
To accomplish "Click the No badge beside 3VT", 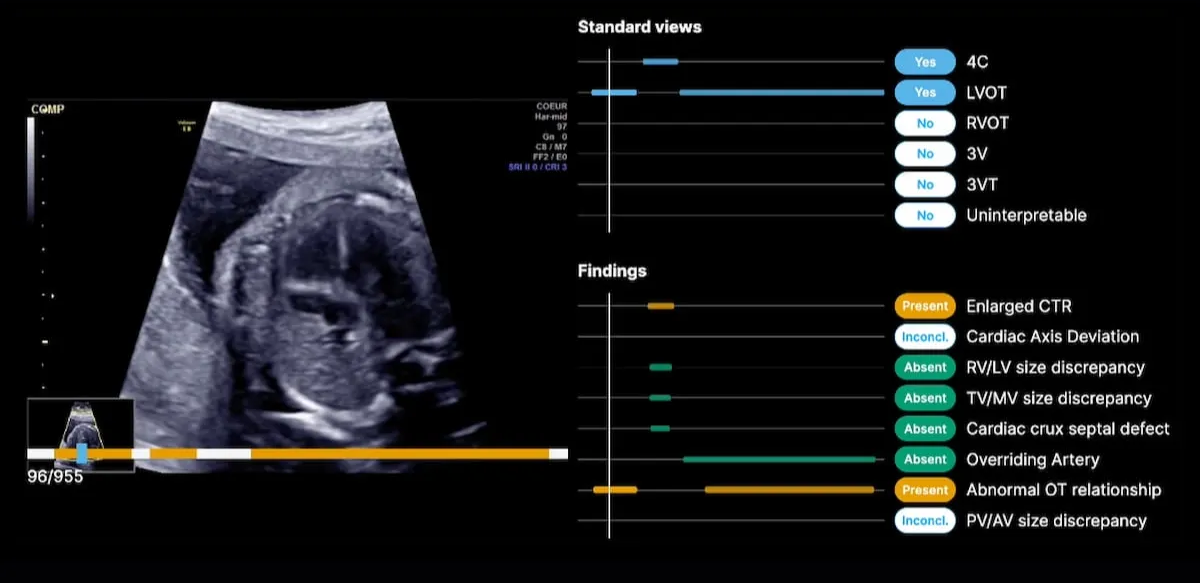I will tap(925, 185).
